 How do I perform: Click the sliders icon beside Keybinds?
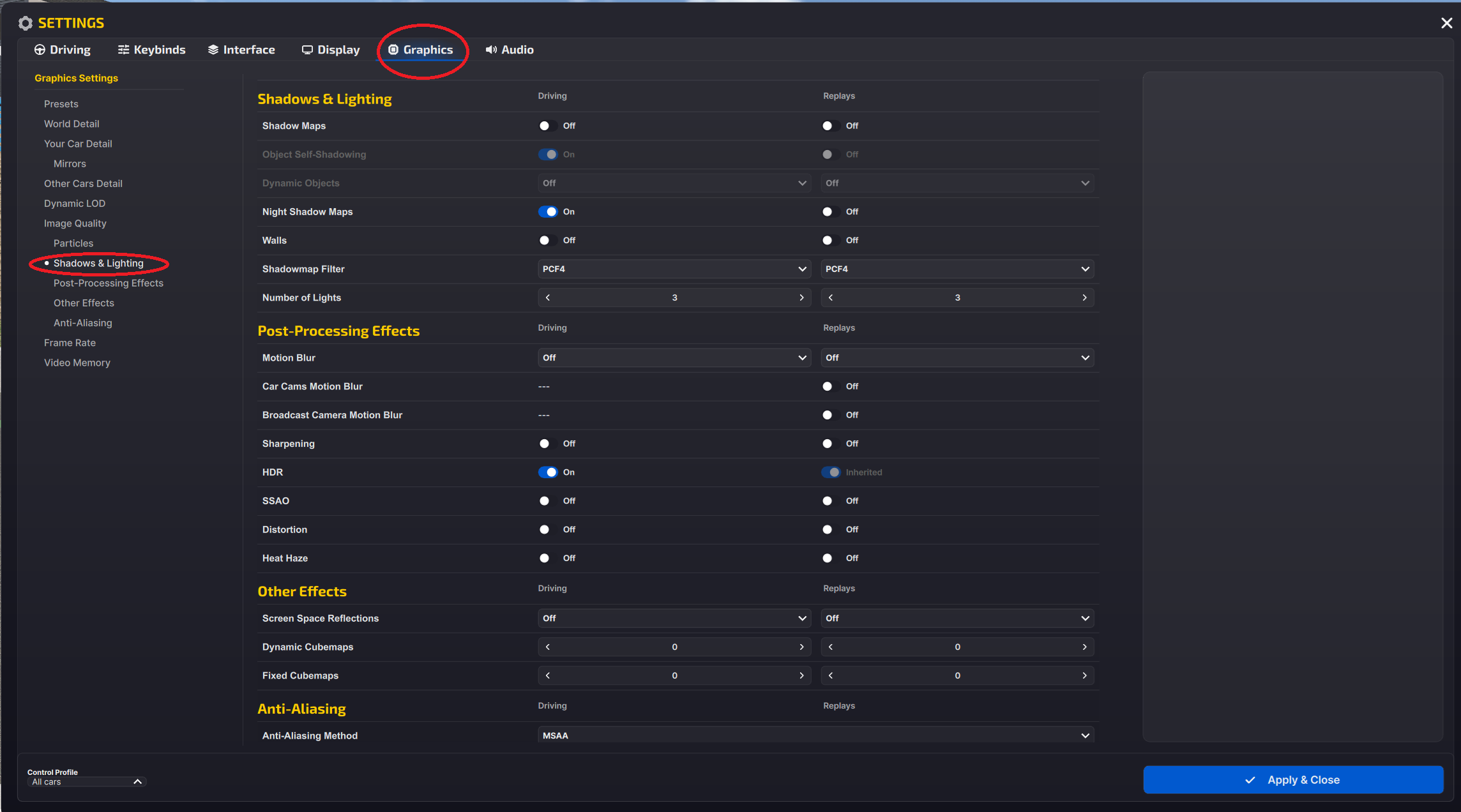tap(123, 50)
